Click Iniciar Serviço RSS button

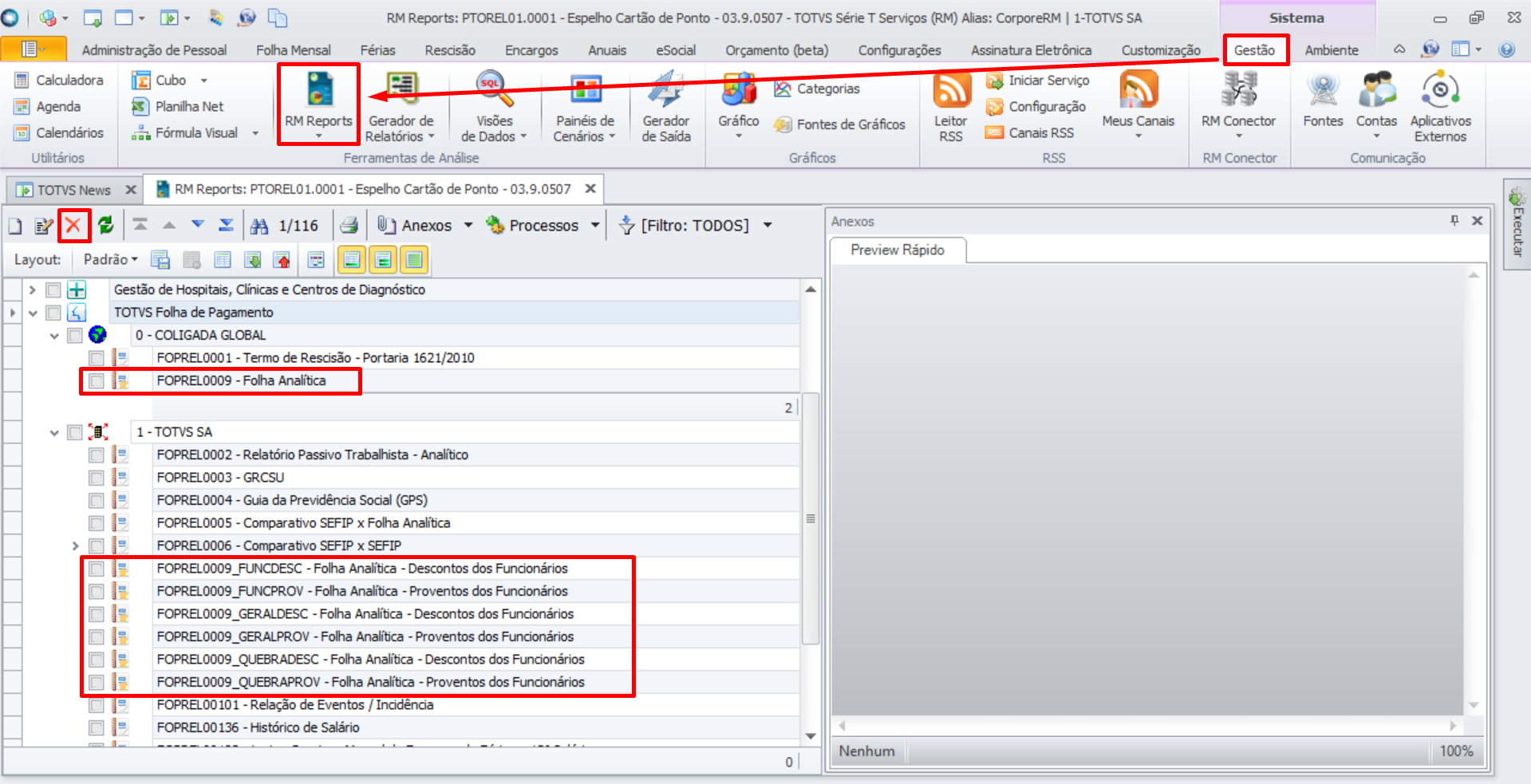click(1038, 80)
